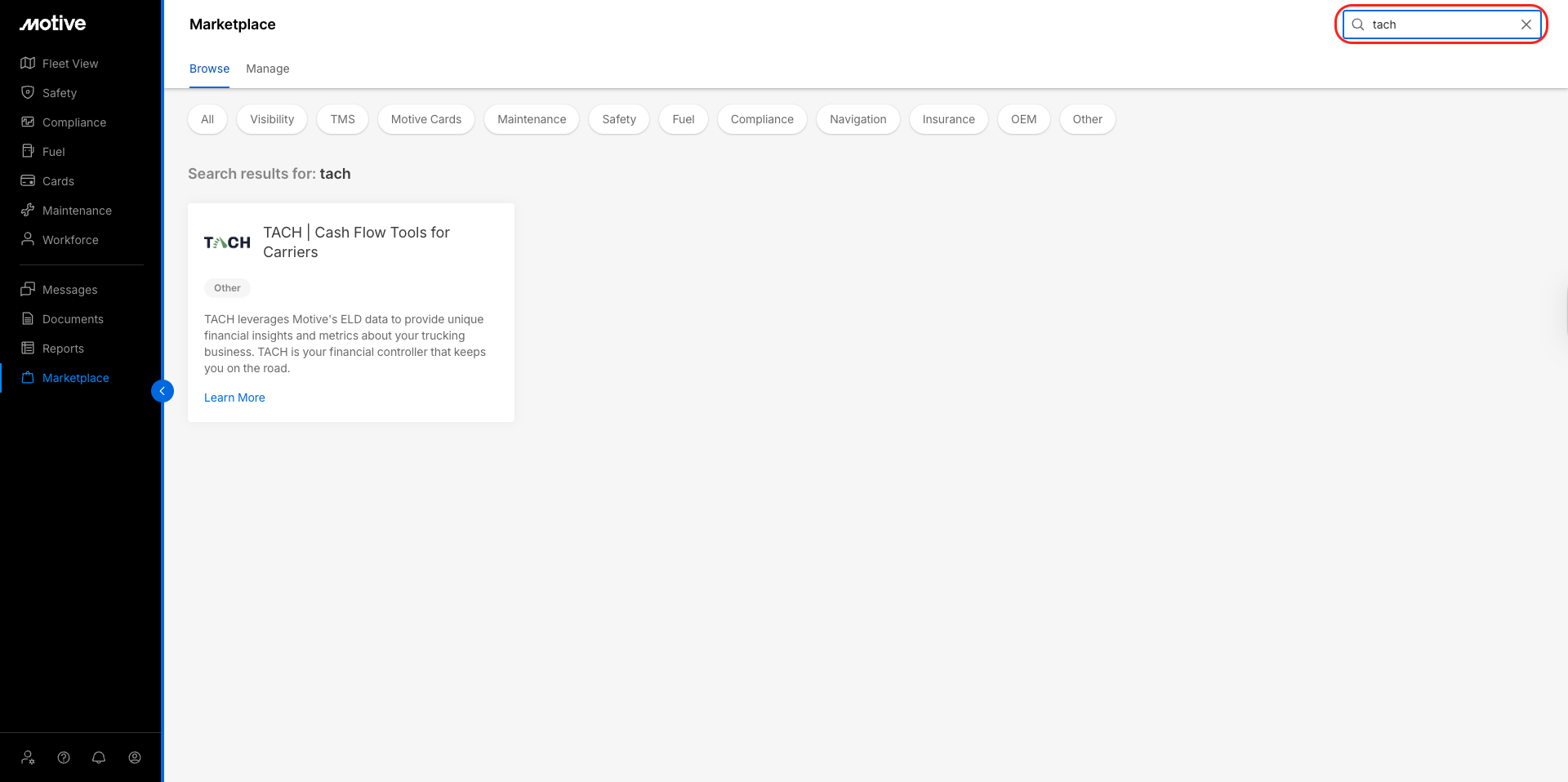Image resolution: width=1568 pixels, height=782 pixels.
Task: Open the notifications bell
Action: (x=99, y=758)
